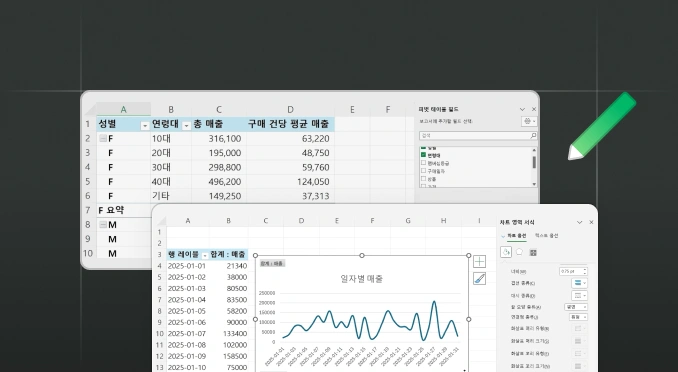Select the Effects pentagon icon in format pane
The height and width of the screenshot is (372, 678).
tap(519, 252)
